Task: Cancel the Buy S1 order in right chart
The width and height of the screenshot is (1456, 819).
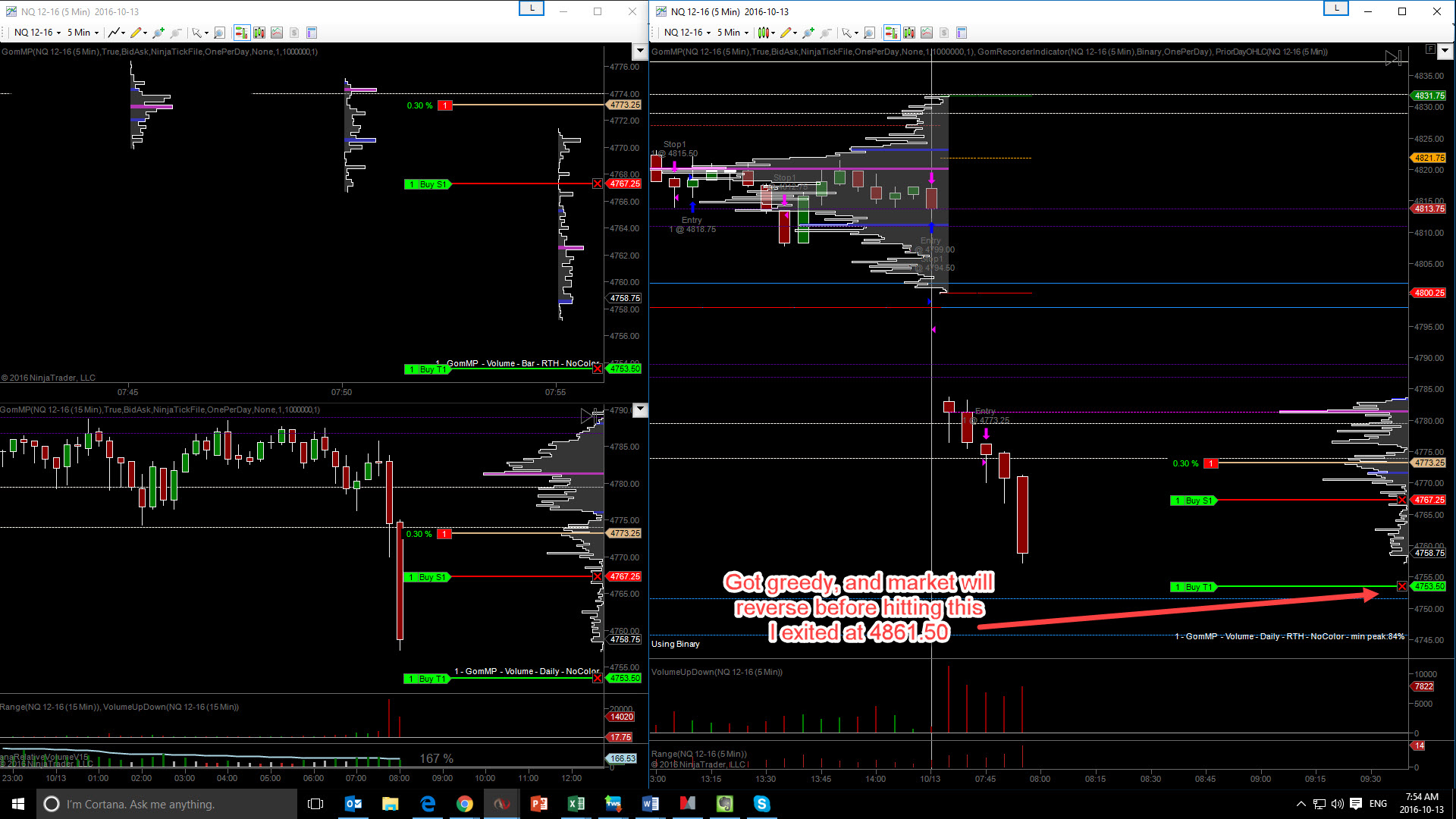Action: [1401, 500]
